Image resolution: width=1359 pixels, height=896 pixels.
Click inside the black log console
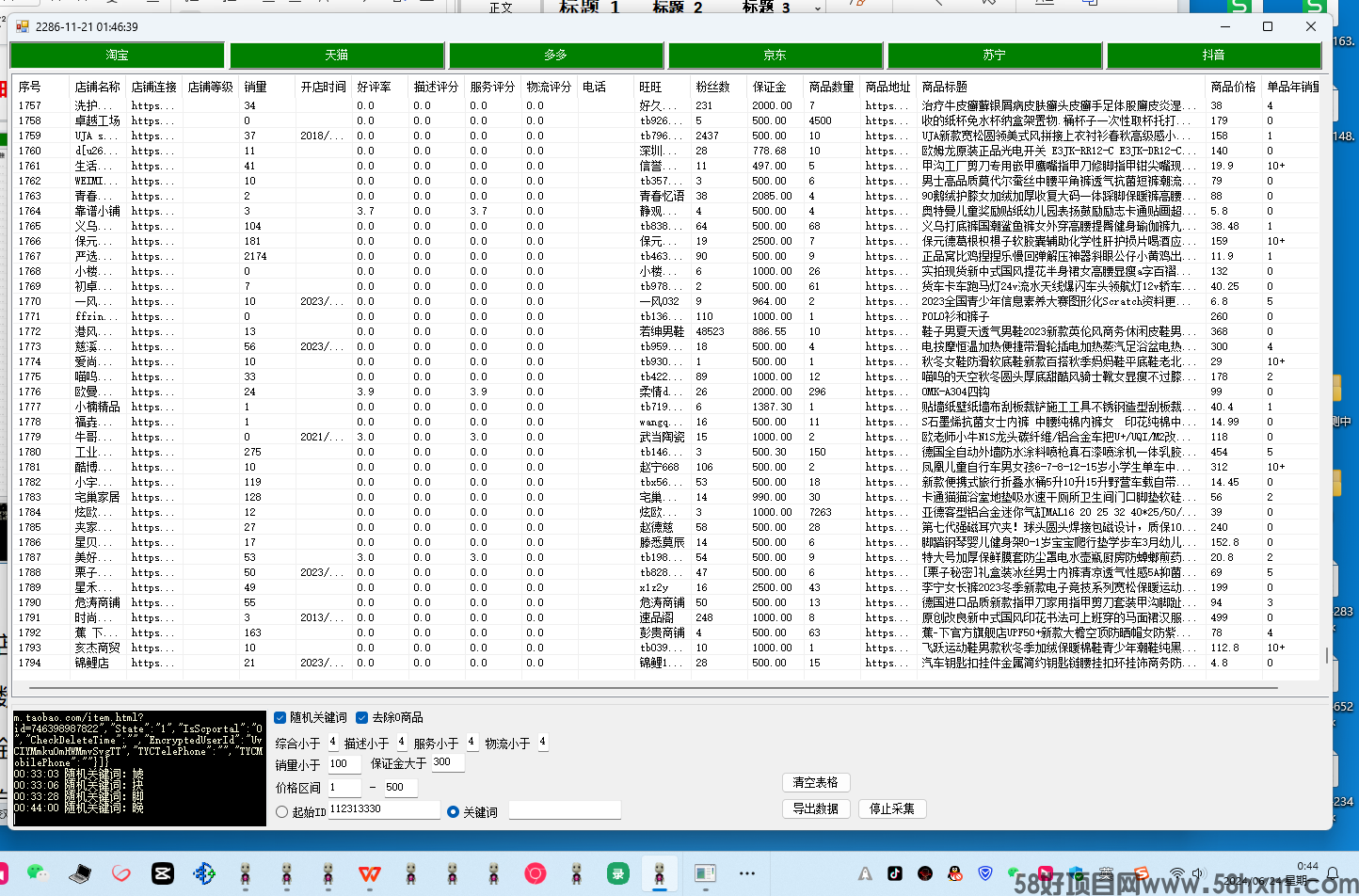point(139,768)
